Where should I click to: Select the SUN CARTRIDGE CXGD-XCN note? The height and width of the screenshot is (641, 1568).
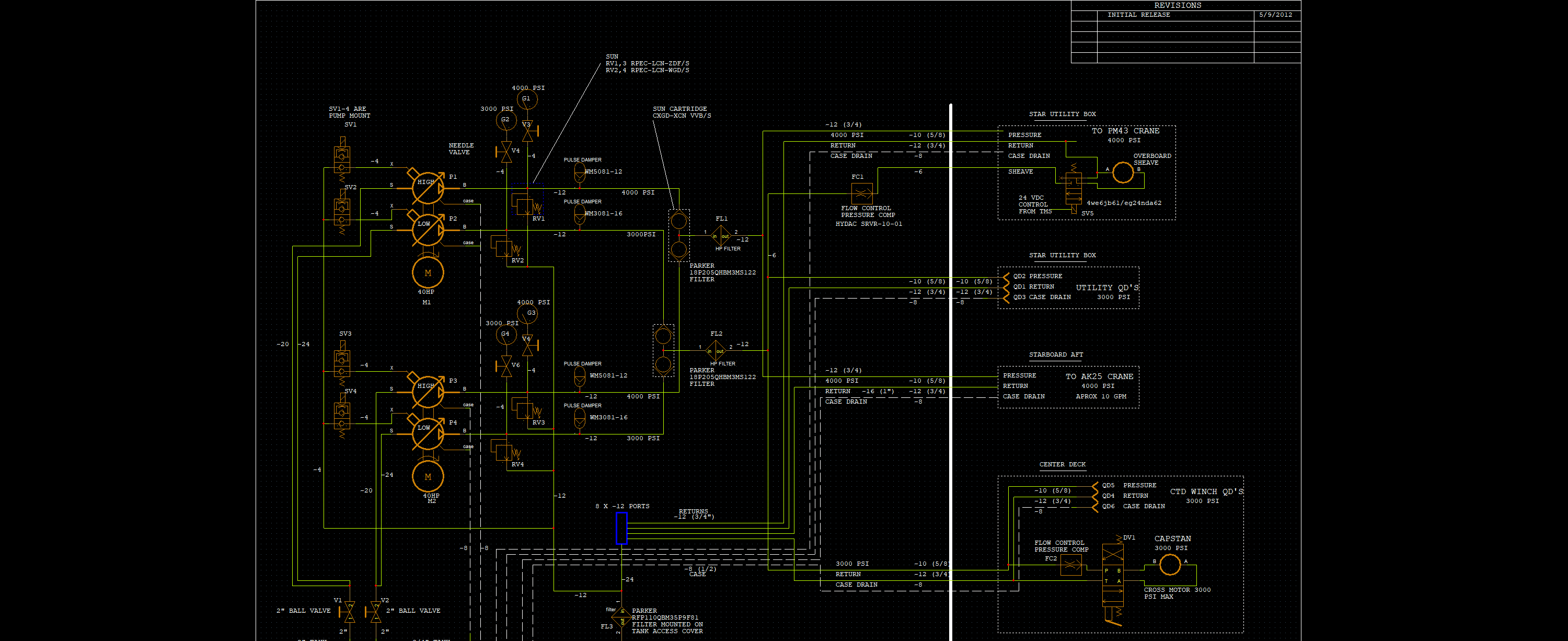click(681, 112)
